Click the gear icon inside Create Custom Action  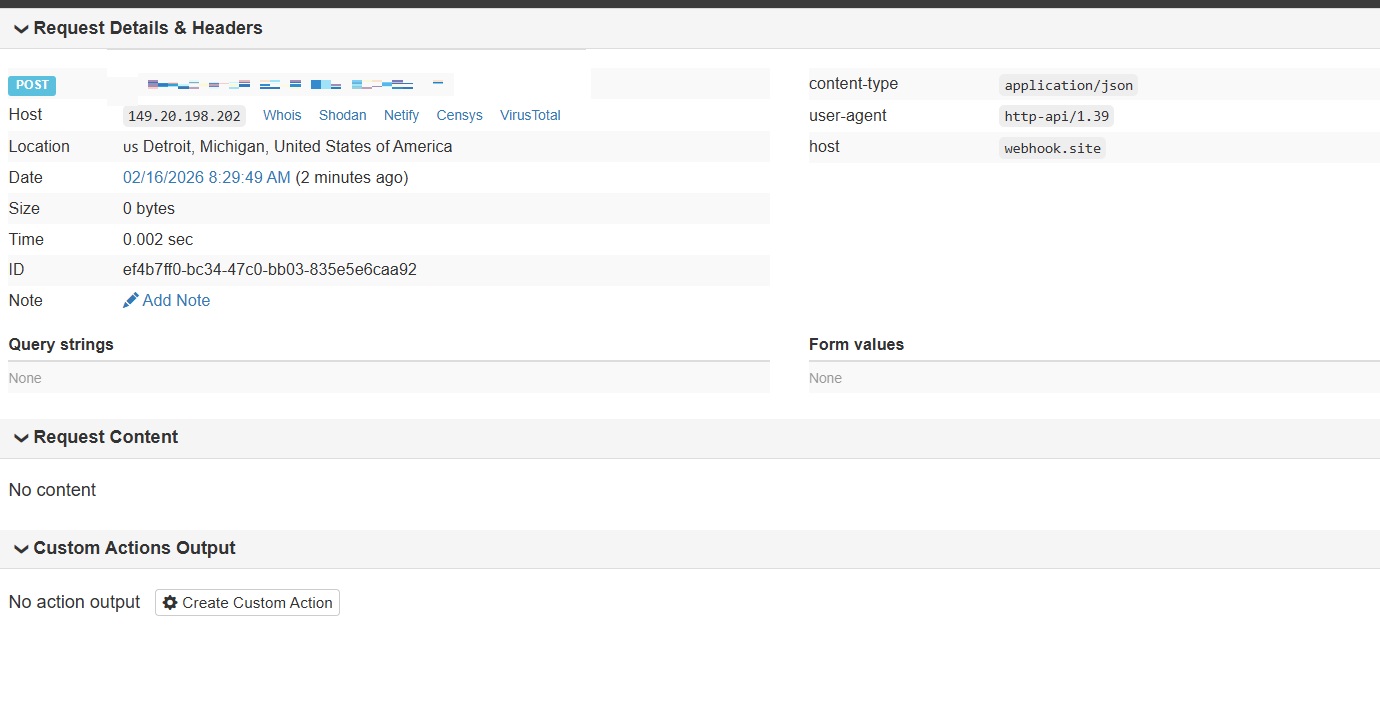(x=170, y=602)
